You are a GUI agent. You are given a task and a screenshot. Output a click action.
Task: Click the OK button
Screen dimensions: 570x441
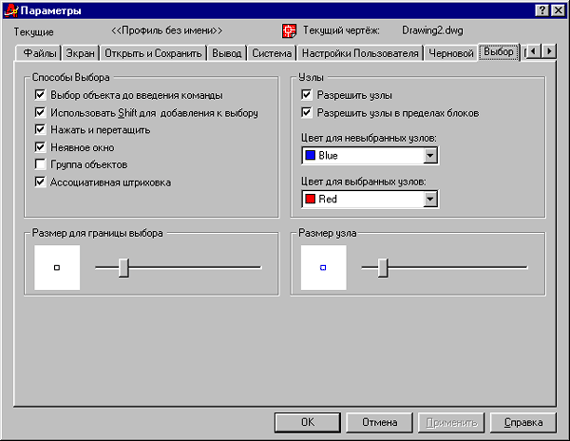click(308, 422)
